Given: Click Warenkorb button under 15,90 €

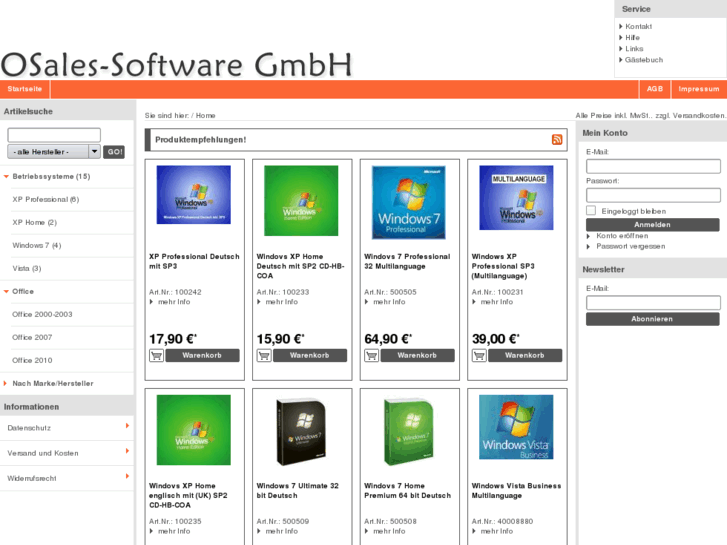Looking at the screenshot, I should (310, 355).
